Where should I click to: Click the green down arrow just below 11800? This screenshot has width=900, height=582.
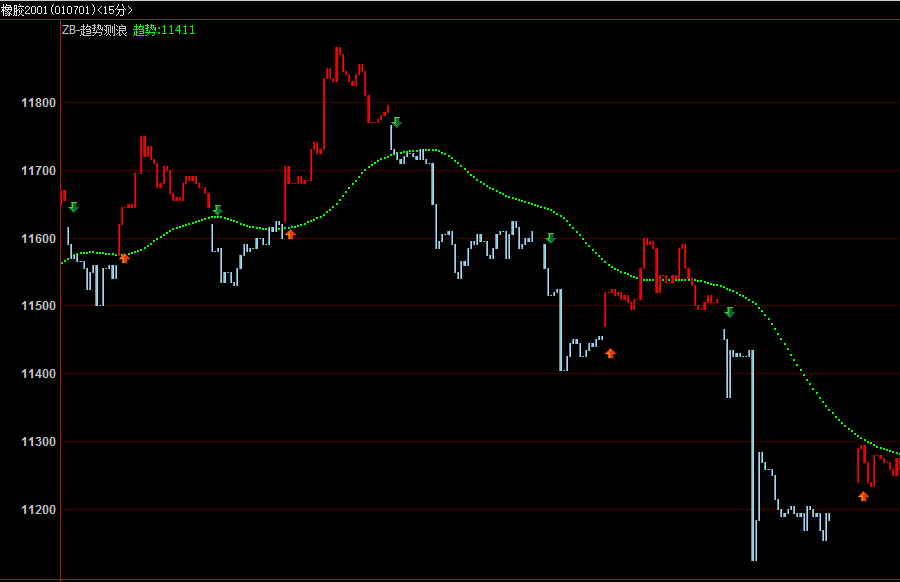(397, 122)
